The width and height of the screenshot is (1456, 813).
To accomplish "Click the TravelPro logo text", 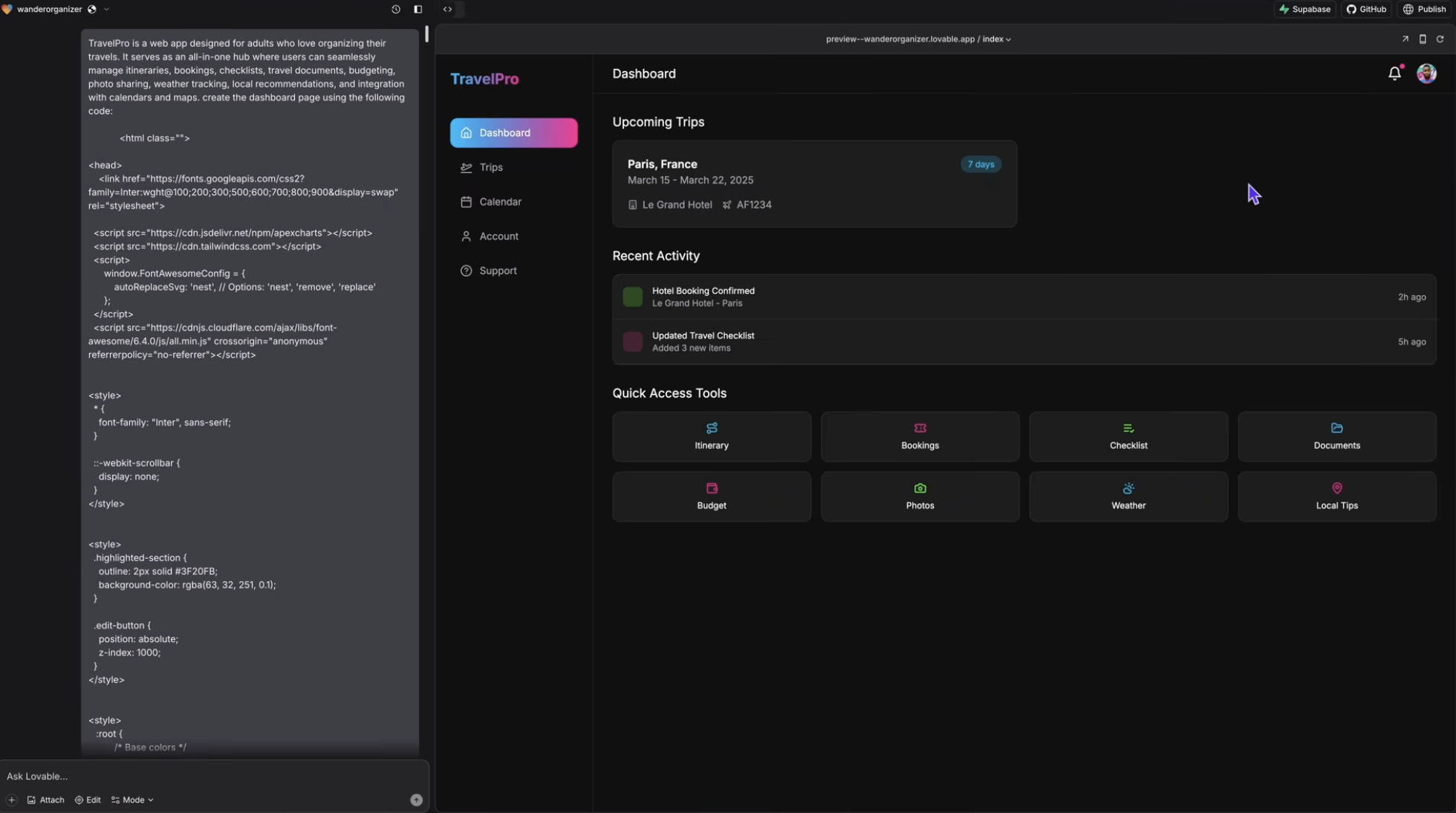I will (484, 79).
